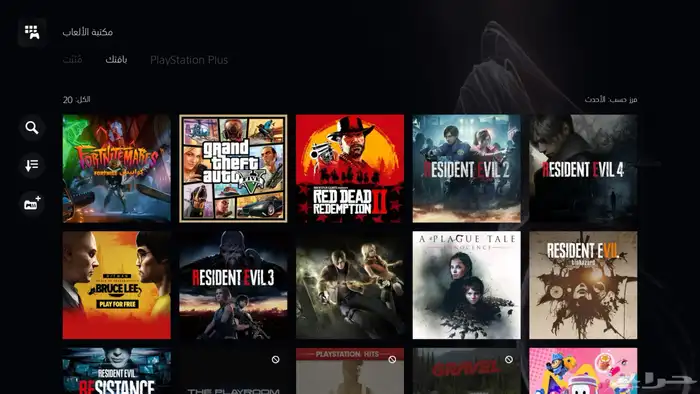Select the Resident Evil 2 tile
Image resolution: width=700 pixels, height=394 pixels.
pyautogui.click(x=467, y=169)
